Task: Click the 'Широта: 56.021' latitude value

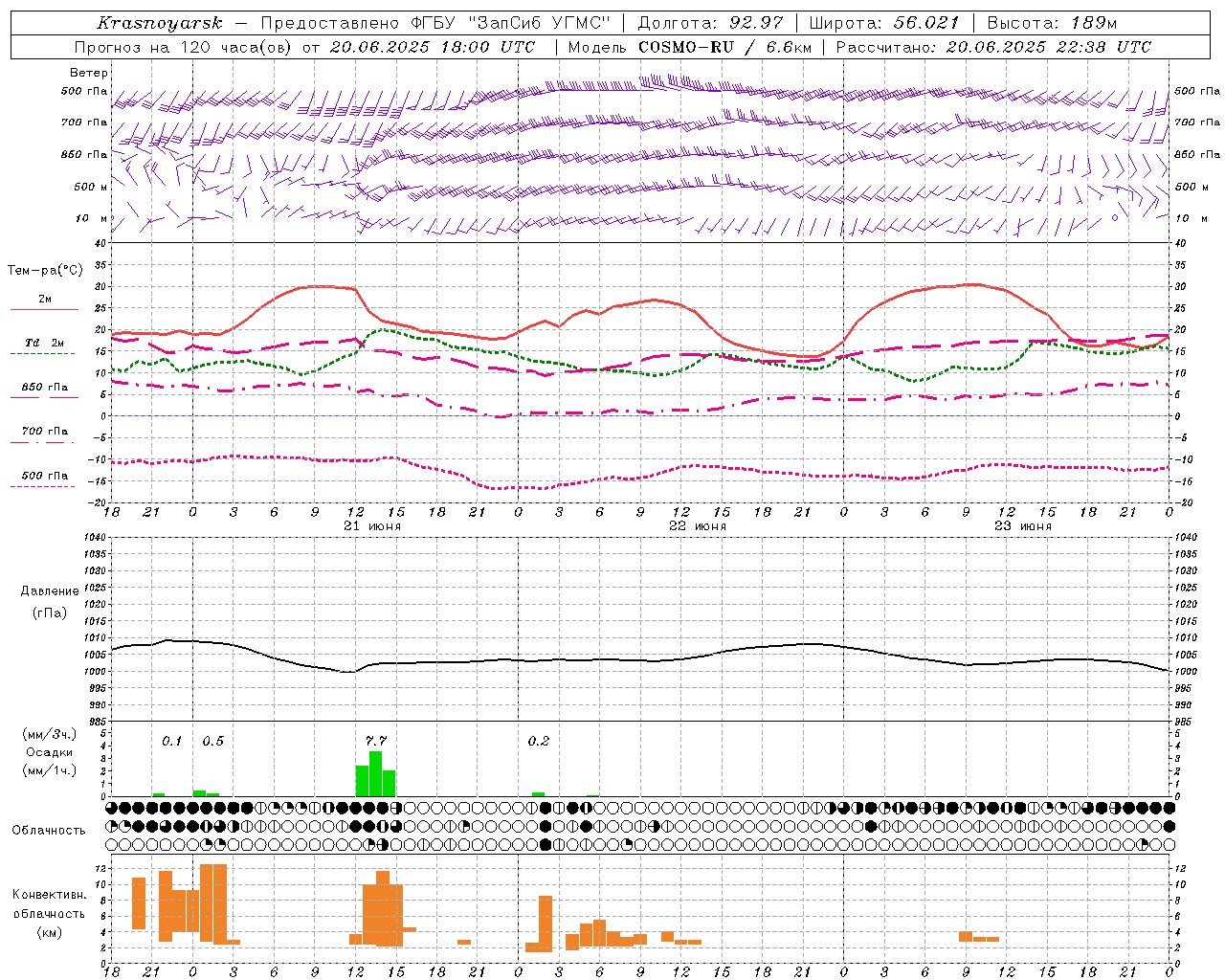Action: pos(883,23)
